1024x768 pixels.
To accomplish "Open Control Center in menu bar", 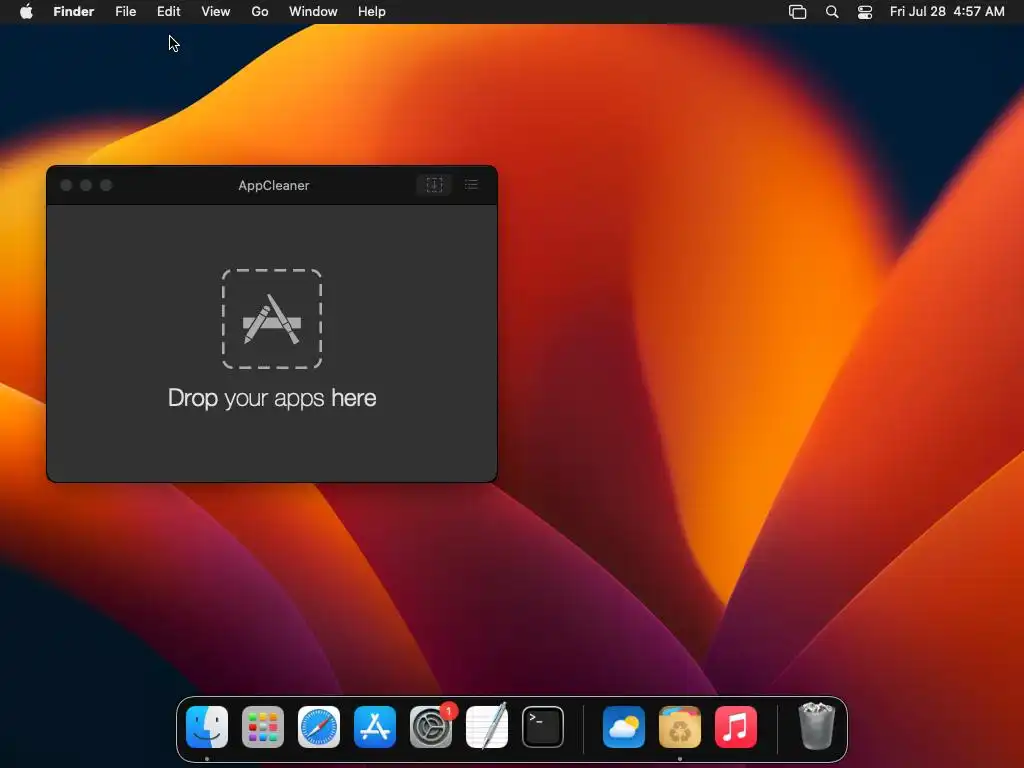I will click(865, 12).
